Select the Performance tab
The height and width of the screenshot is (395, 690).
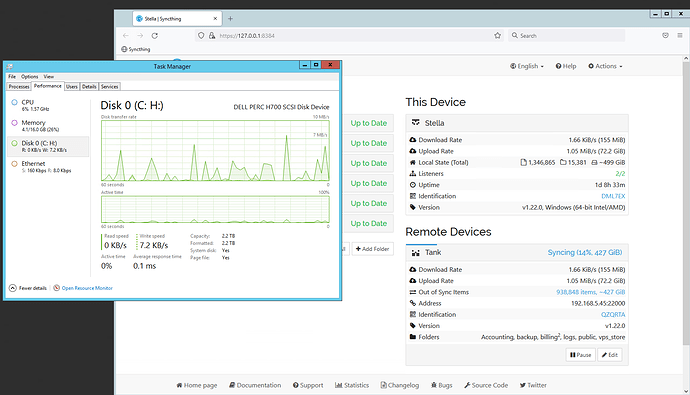click(x=48, y=86)
